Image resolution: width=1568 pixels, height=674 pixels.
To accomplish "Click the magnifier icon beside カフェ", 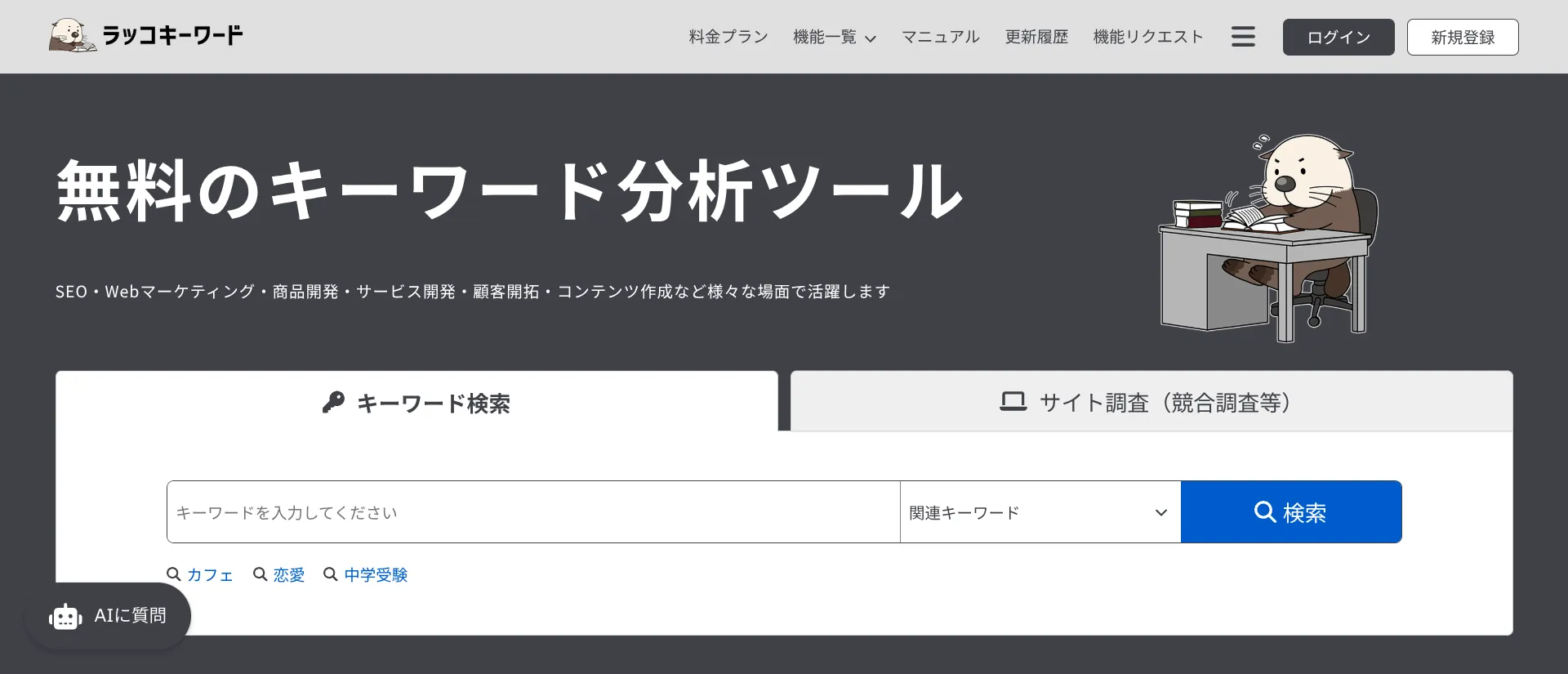I will 174,574.
